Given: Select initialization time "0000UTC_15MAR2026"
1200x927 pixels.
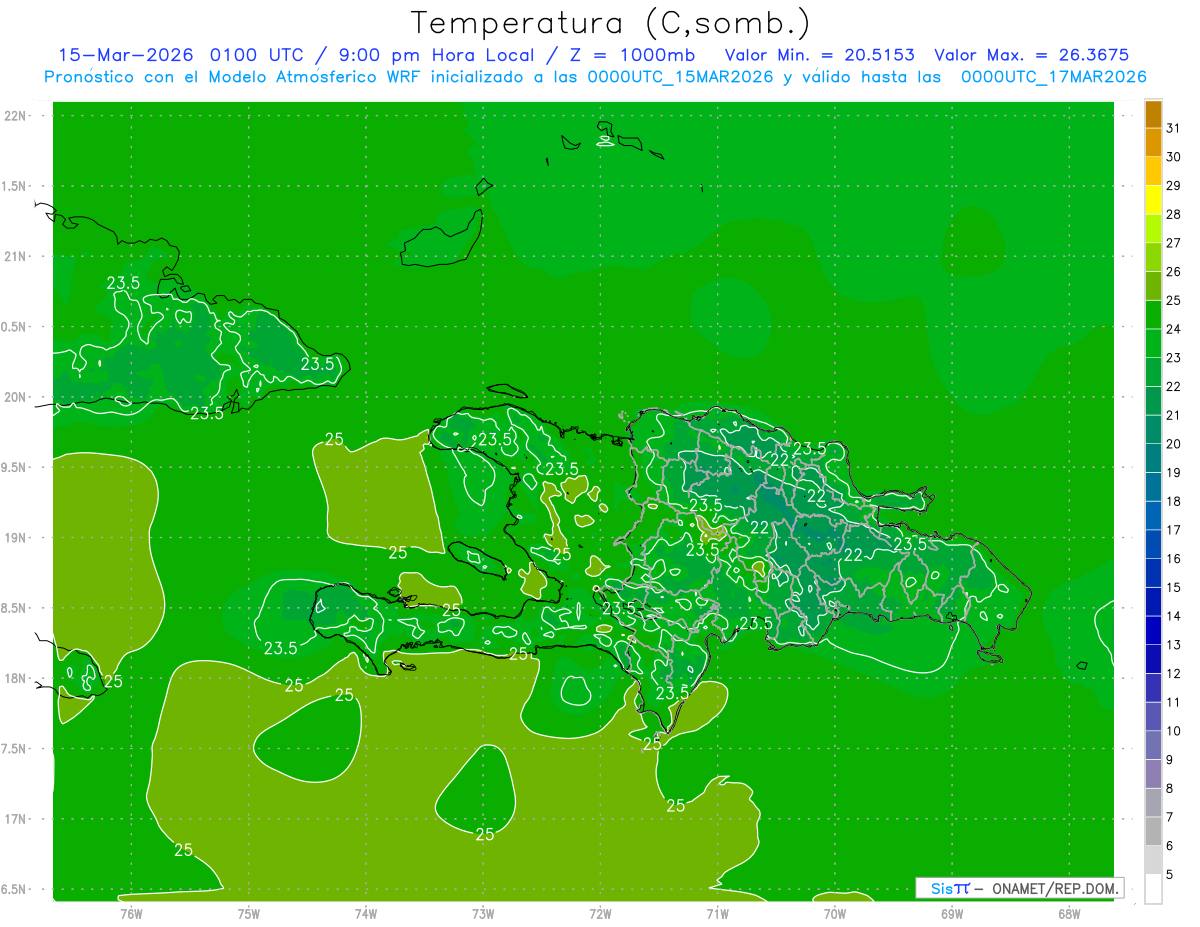Looking at the screenshot, I should (x=680, y=77).
